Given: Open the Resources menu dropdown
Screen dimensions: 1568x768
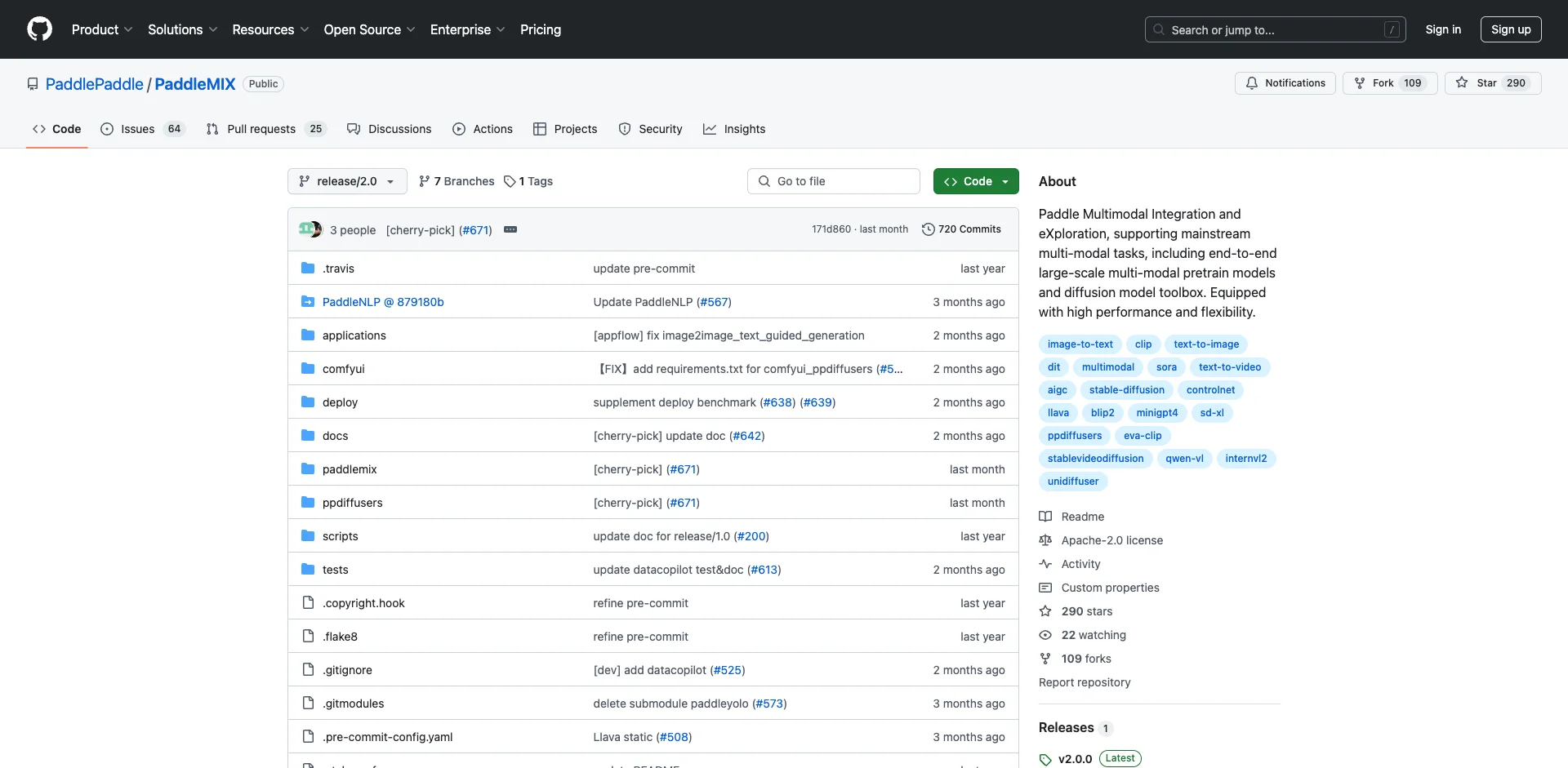Looking at the screenshot, I should click(x=271, y=29).
